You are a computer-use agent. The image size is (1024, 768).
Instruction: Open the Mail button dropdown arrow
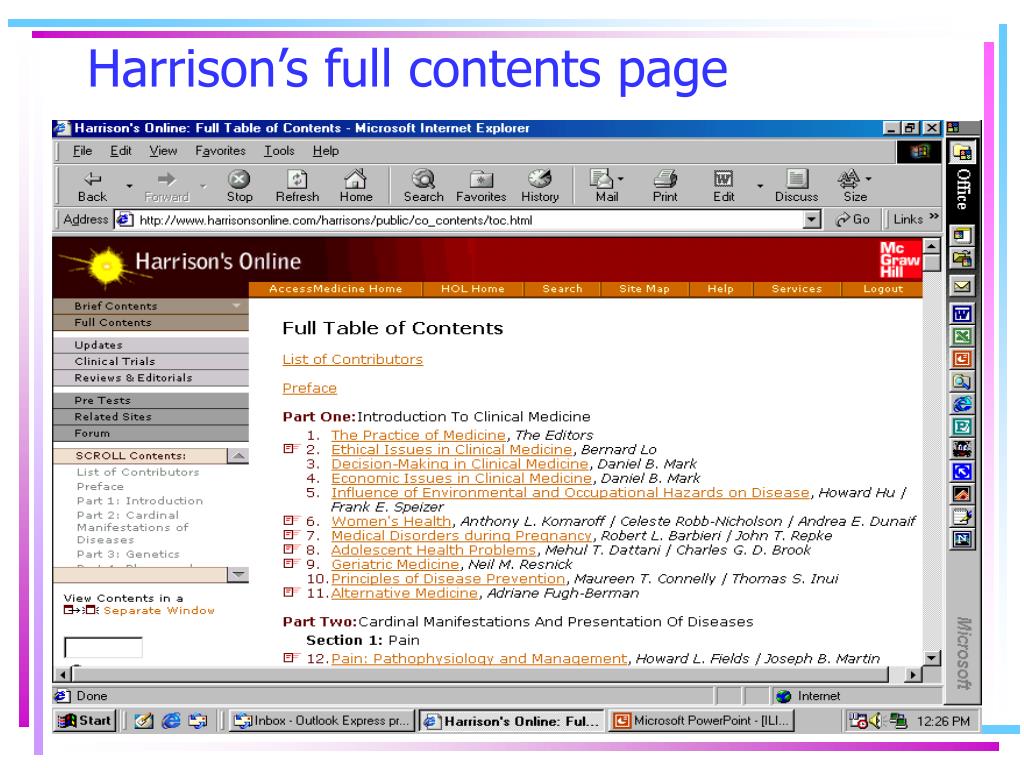tap(620, 178)
